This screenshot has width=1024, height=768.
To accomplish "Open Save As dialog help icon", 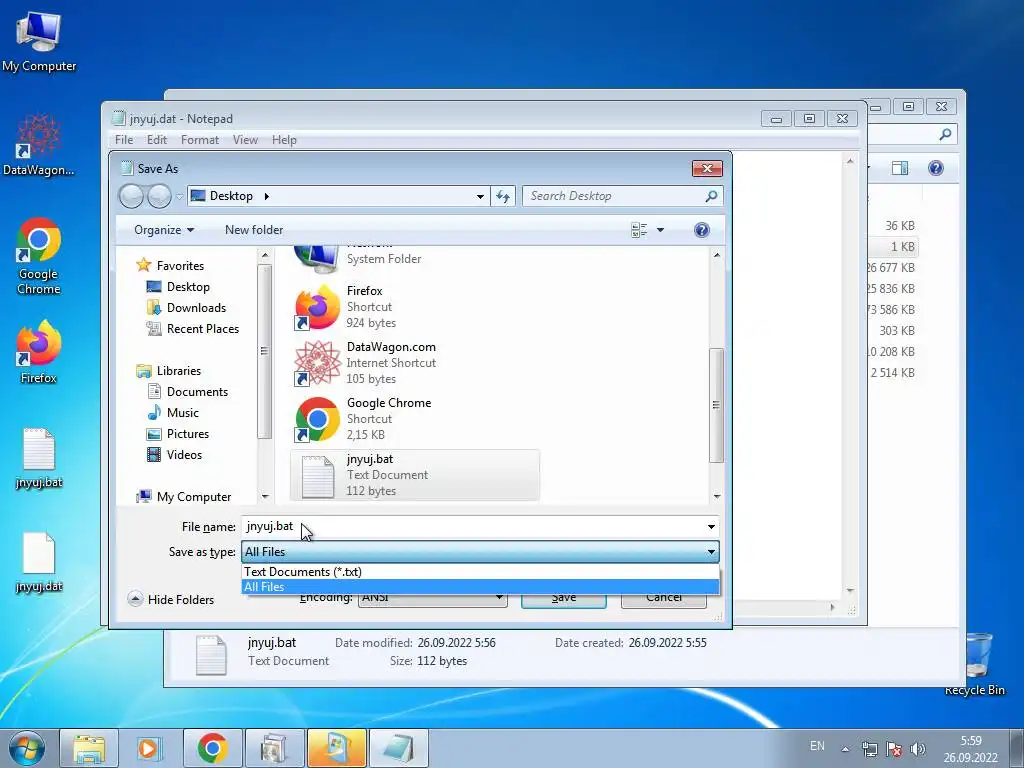I will pyautogui.click(x=701, y=230).
